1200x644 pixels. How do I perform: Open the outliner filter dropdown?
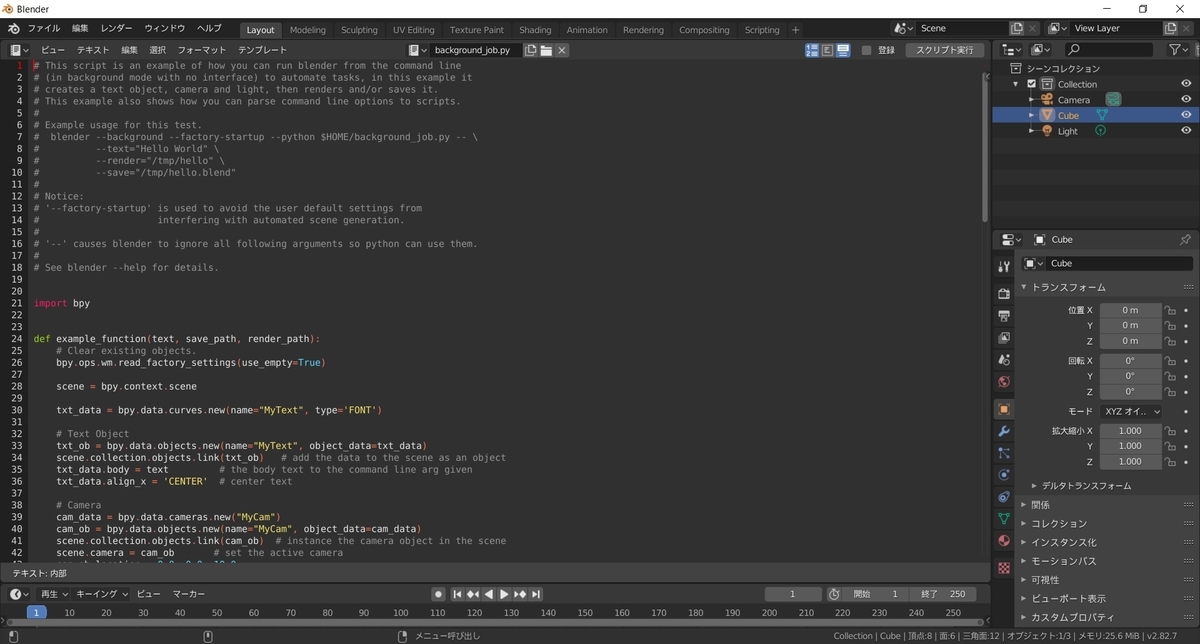pos(1179,50)
